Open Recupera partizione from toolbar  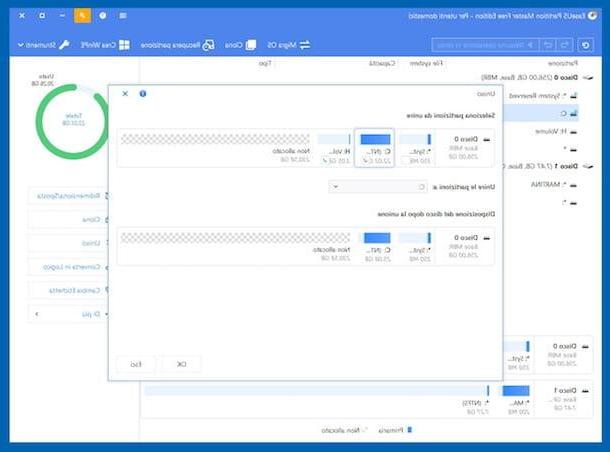point(177,45)
